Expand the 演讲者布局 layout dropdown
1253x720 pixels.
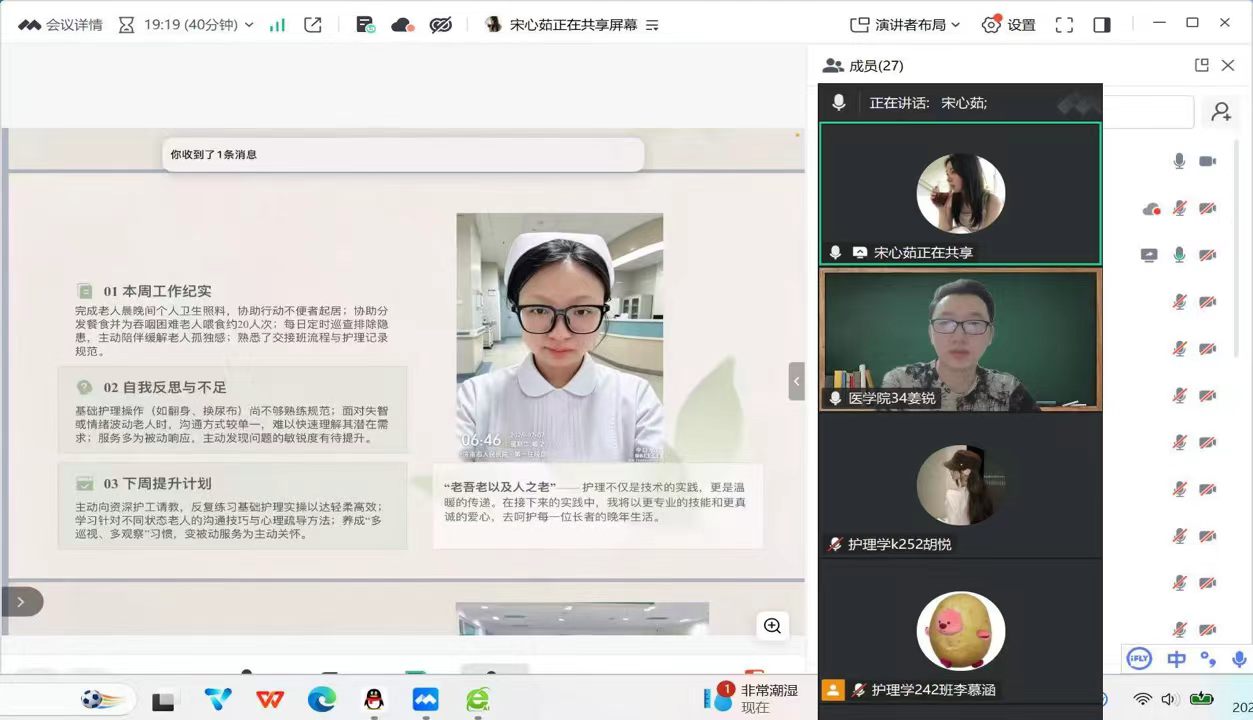(x=905, y=25)
